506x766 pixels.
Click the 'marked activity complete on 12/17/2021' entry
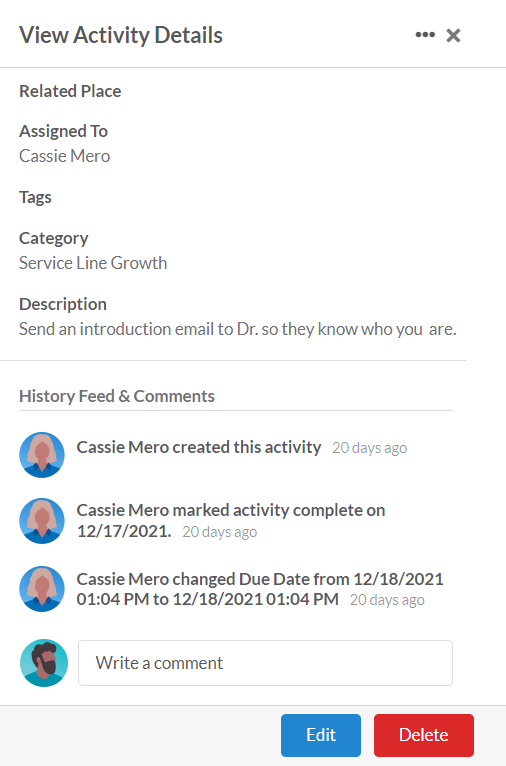(x=231, y=520)
